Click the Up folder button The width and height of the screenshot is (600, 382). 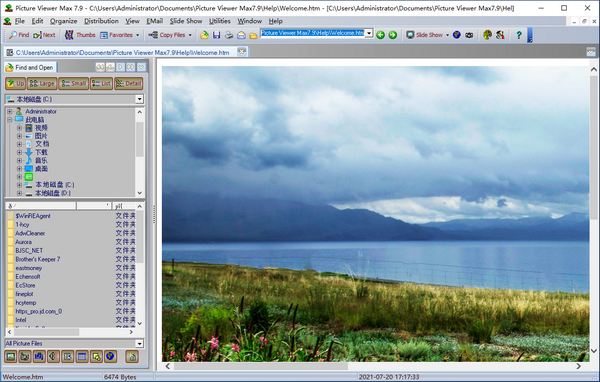tap(15, 83)
